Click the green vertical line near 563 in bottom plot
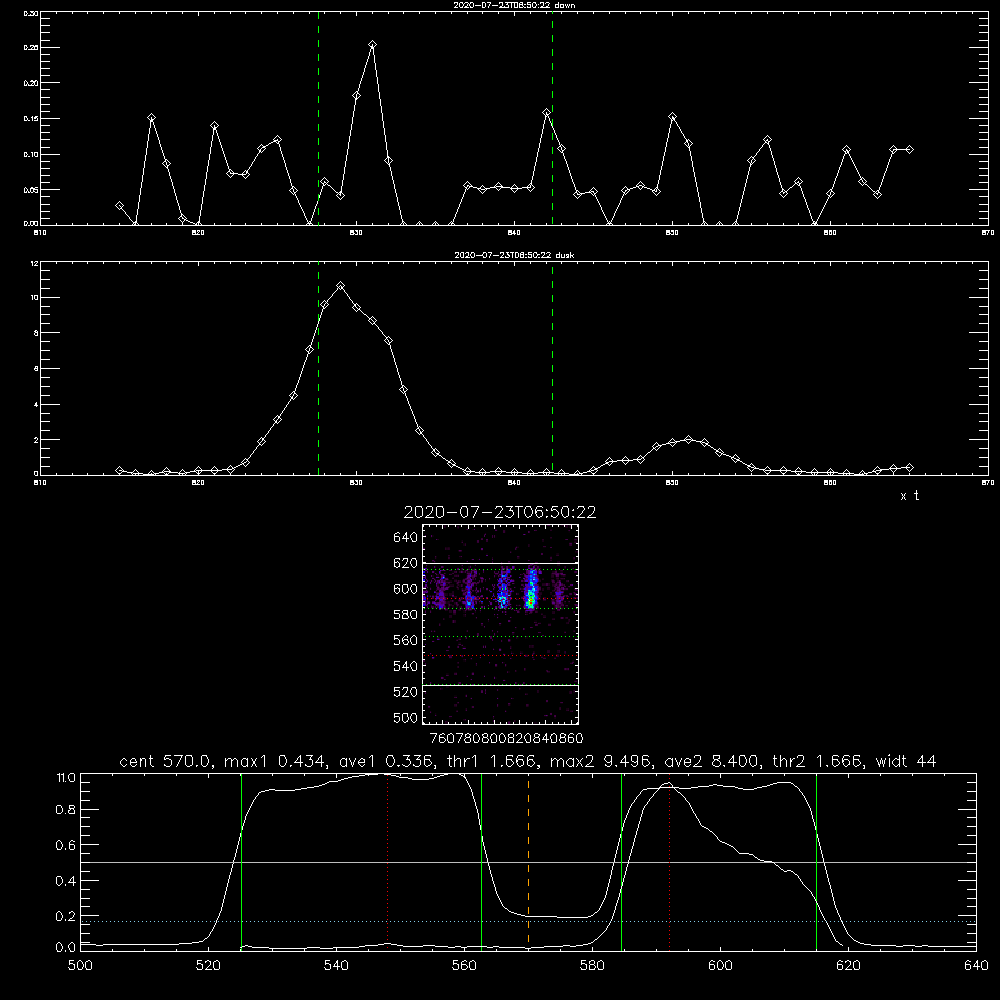 pyautogui.click(x=482, y=862)
